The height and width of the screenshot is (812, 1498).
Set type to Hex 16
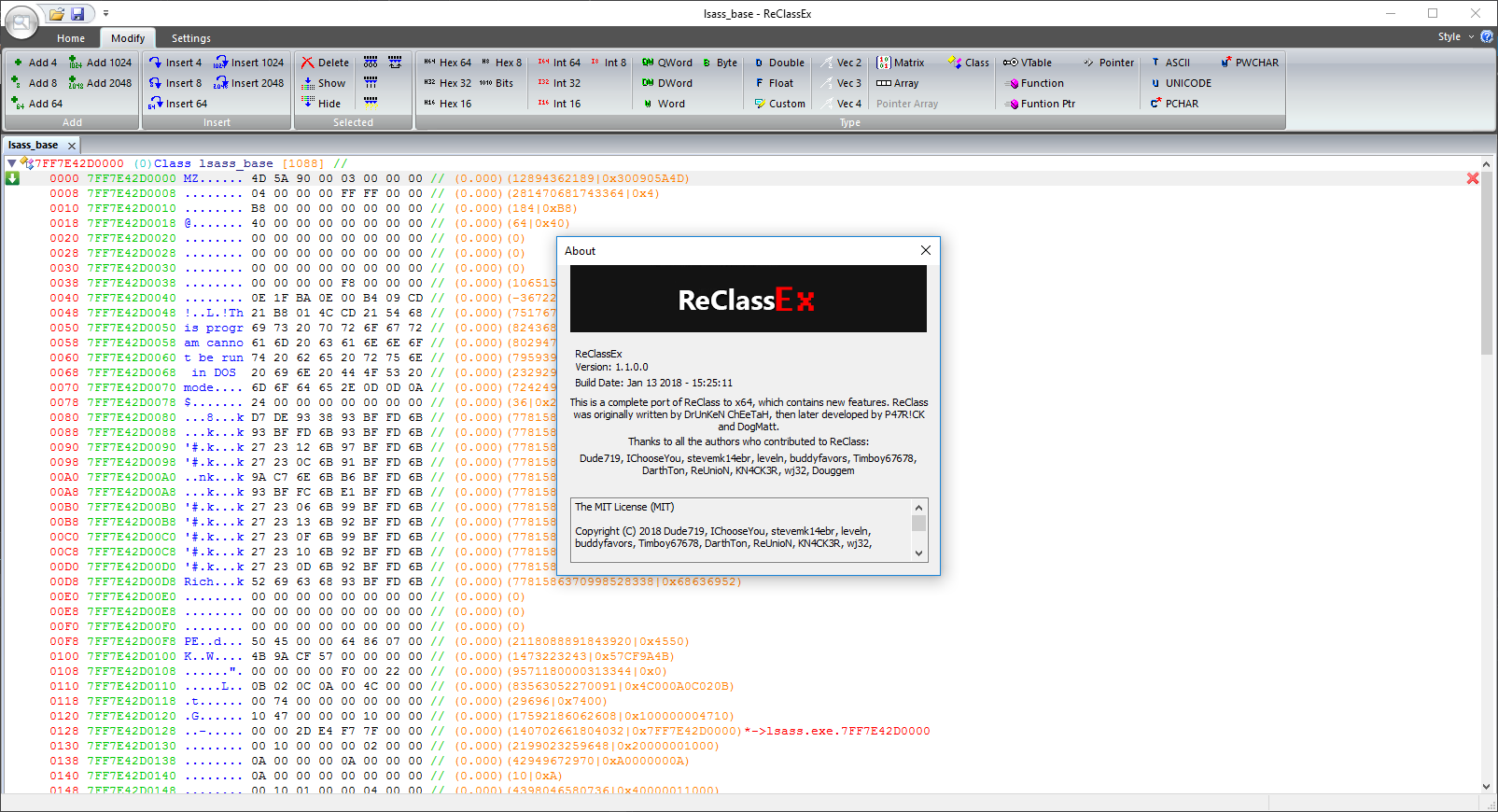(448, 104)
